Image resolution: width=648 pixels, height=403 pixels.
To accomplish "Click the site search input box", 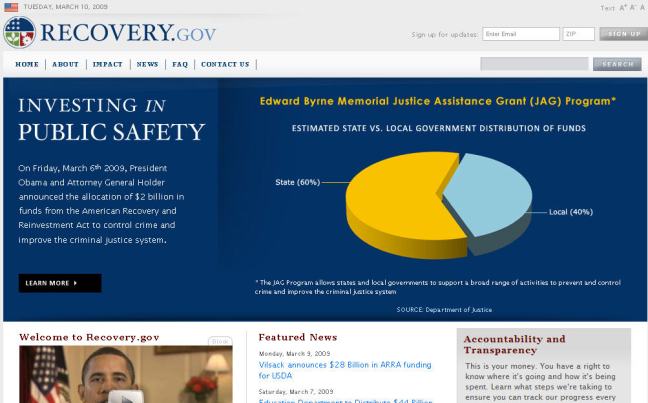I will (534, 64).
